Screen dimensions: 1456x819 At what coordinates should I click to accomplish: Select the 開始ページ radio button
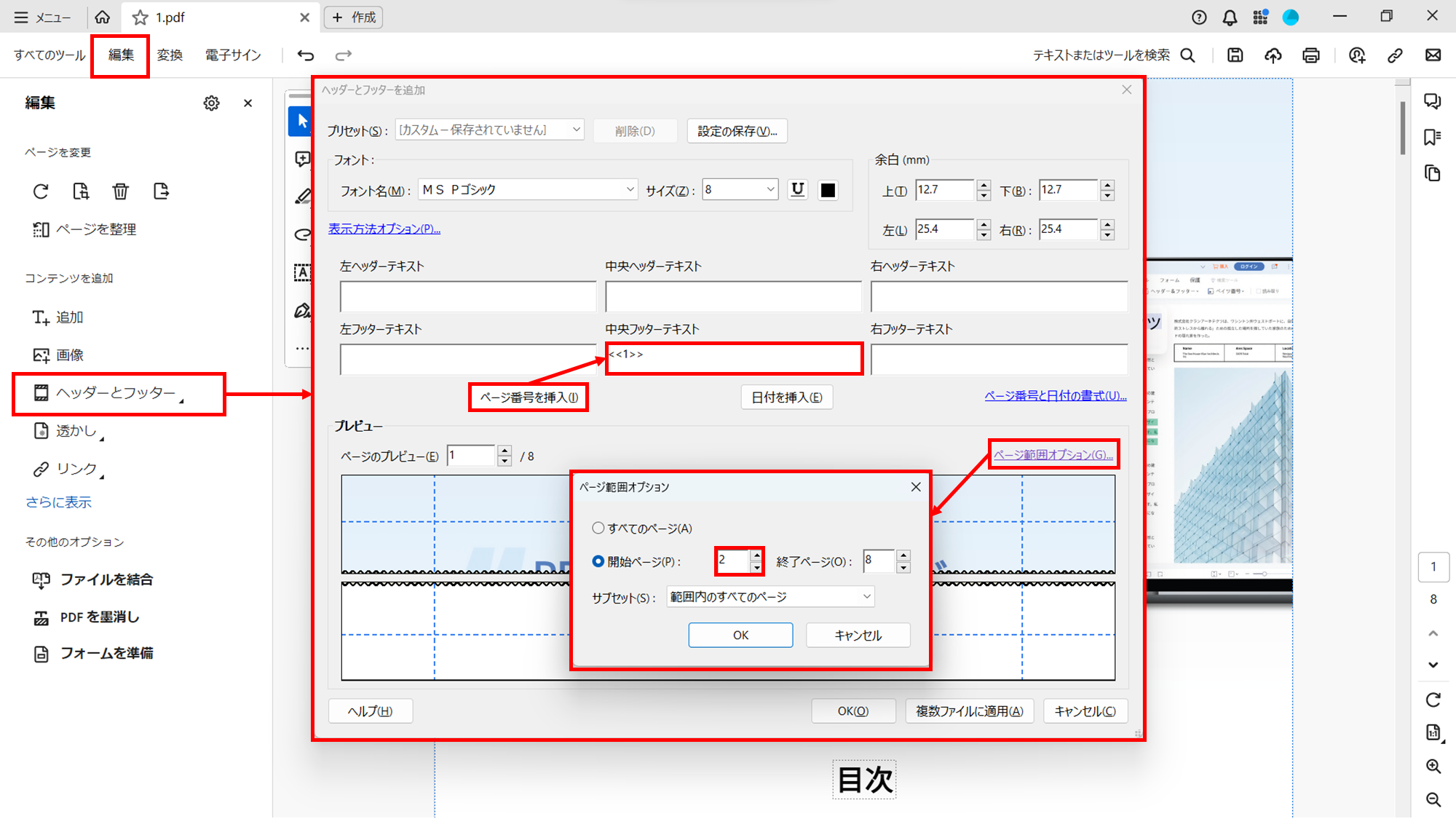[598, 561]
